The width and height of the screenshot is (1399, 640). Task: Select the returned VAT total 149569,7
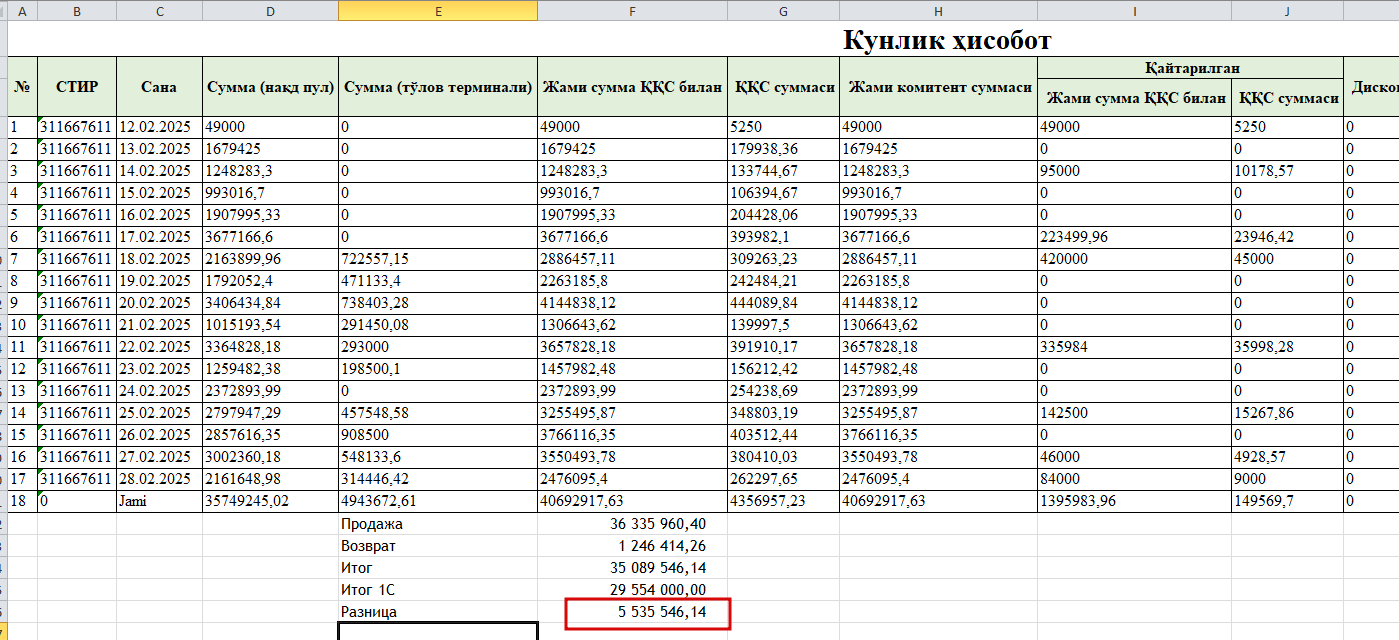coord(1287,501)
